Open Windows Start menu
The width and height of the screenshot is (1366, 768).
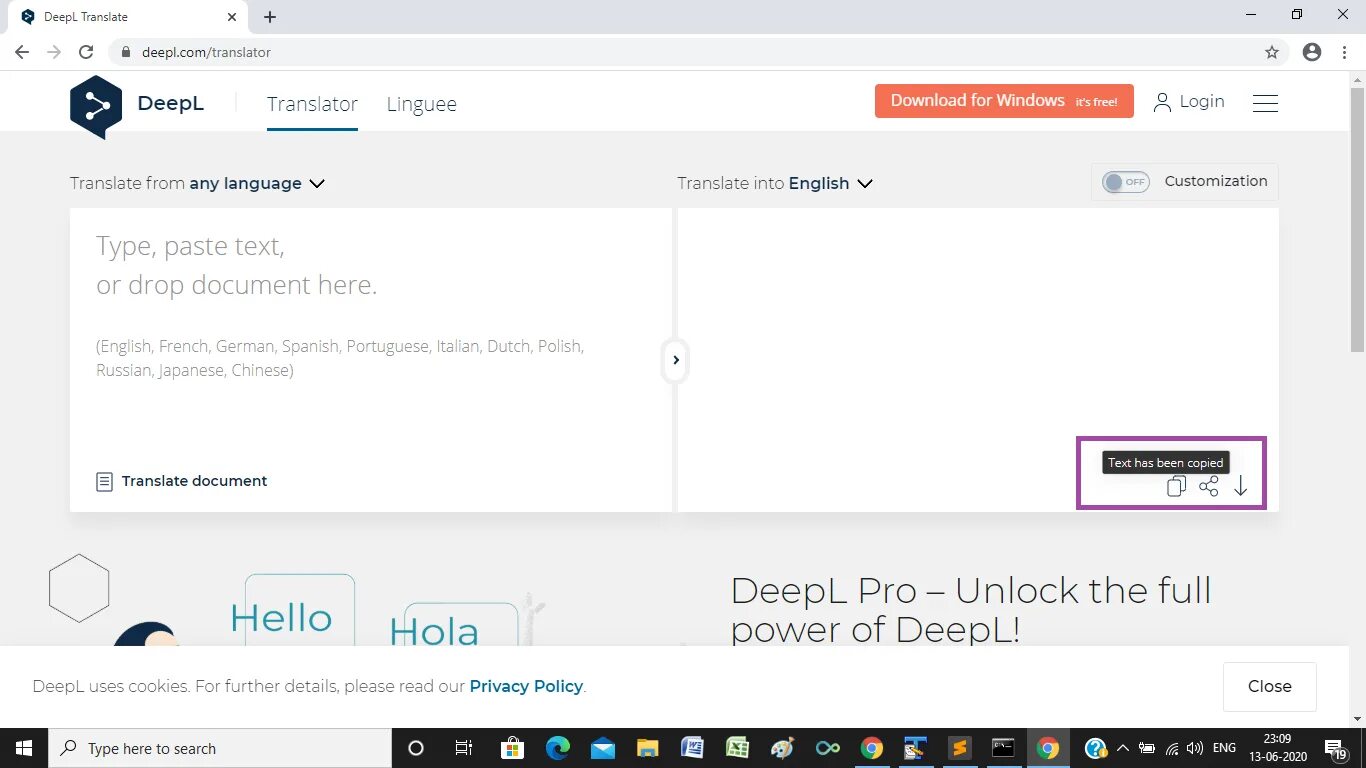click(x=24, y=748)
